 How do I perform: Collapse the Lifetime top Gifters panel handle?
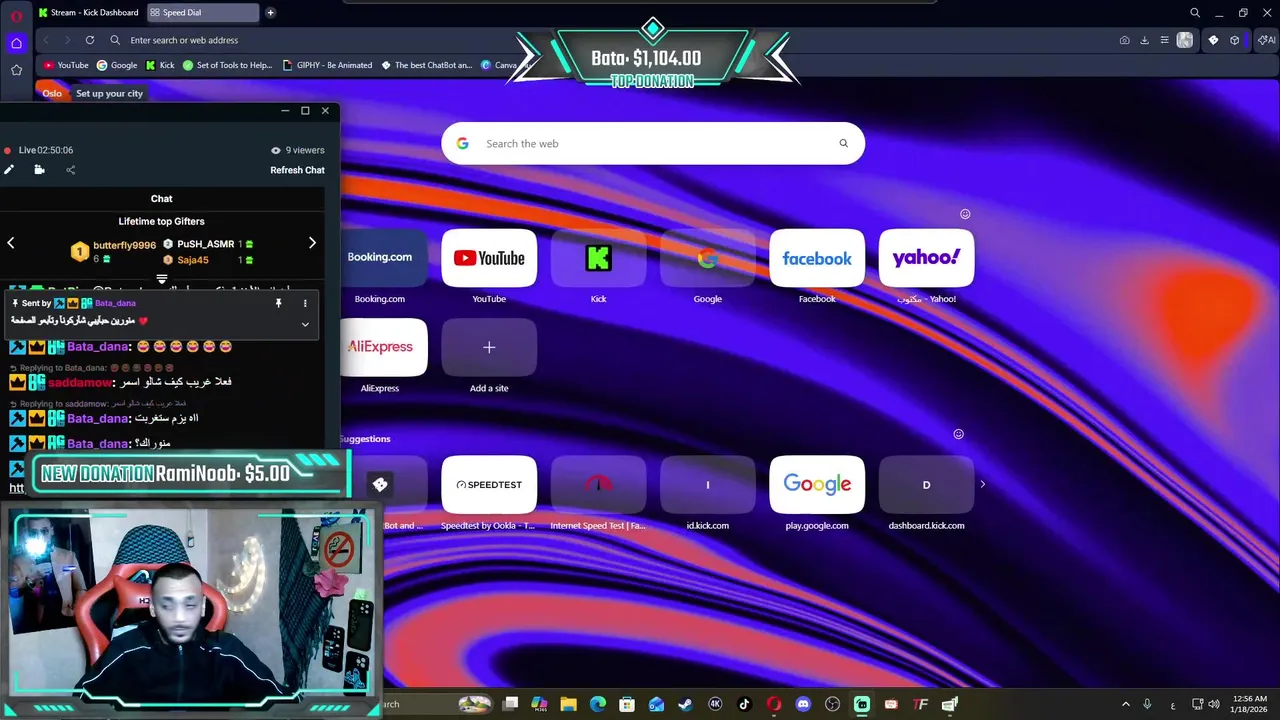[x=162, y=279]
